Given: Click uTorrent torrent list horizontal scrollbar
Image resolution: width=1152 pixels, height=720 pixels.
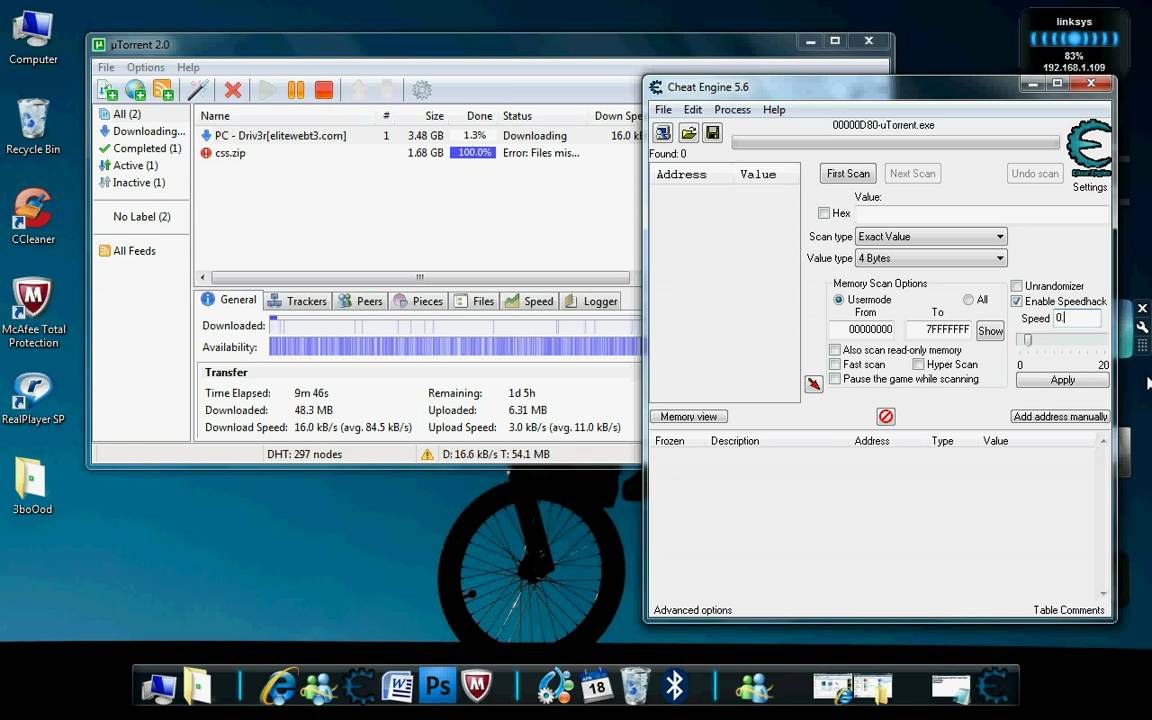Looking at the screenshot, I should coord(420,278).
